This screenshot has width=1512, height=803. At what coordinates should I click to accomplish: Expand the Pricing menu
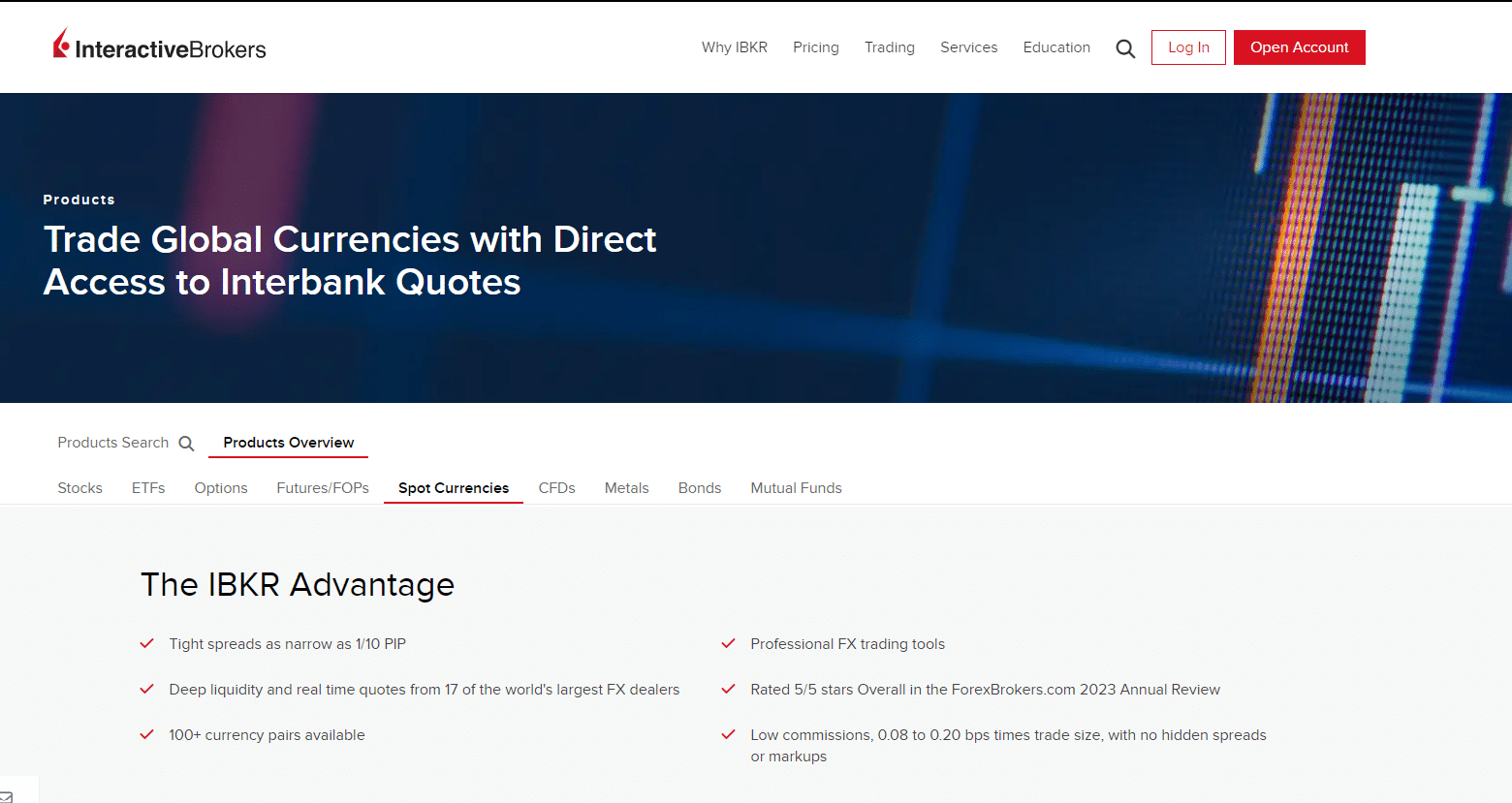815,47
